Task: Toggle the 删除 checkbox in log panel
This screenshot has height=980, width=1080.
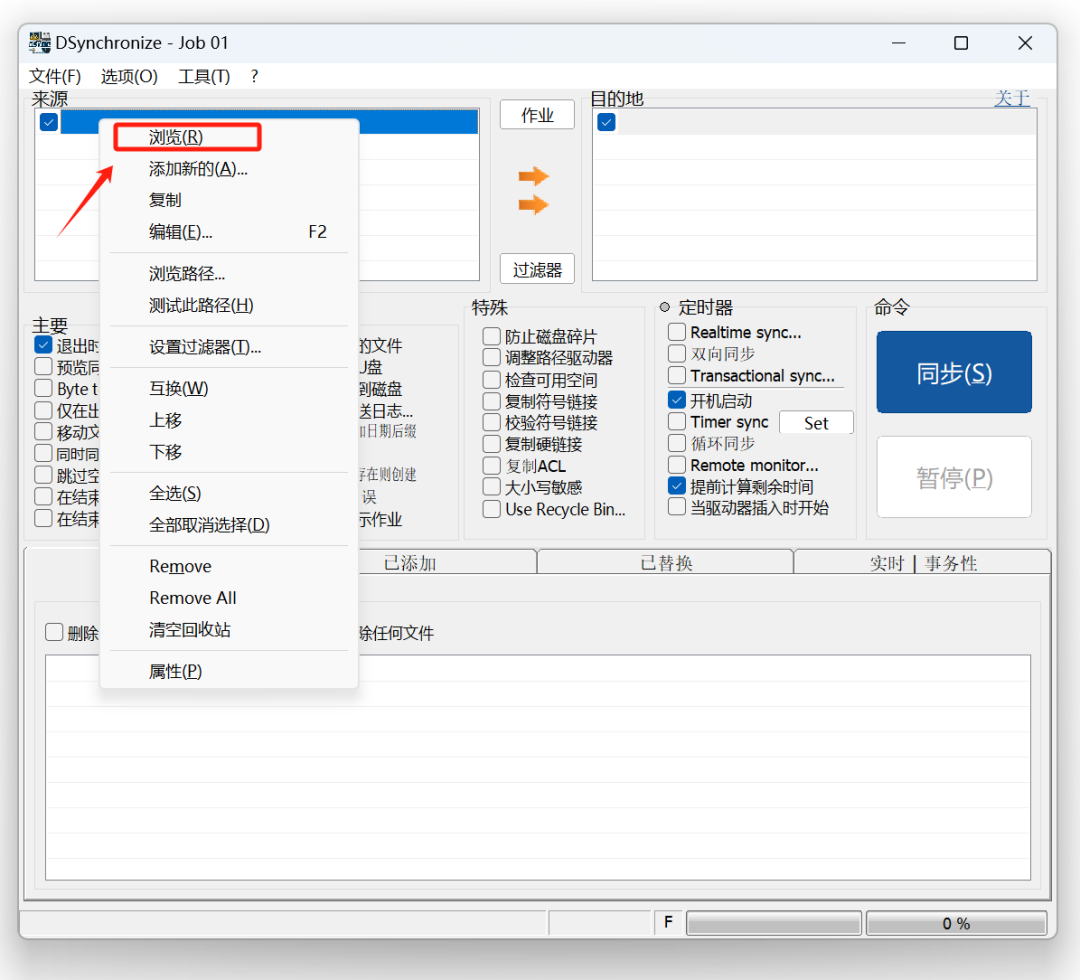Action: (54, 632)
